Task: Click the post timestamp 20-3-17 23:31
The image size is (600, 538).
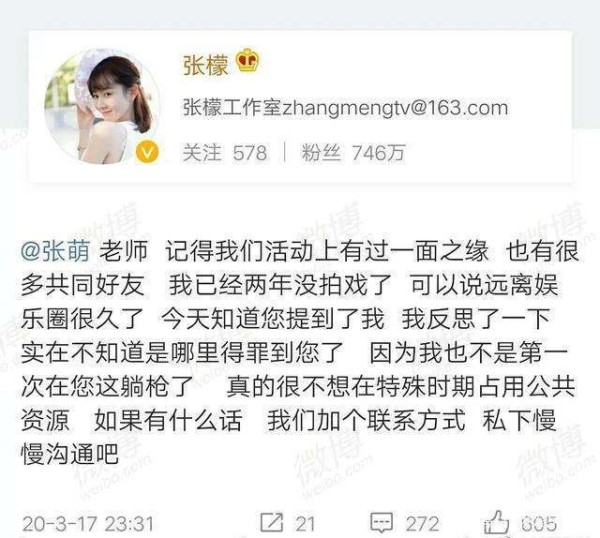Action: pyautogui.click(x=88, y=523)
